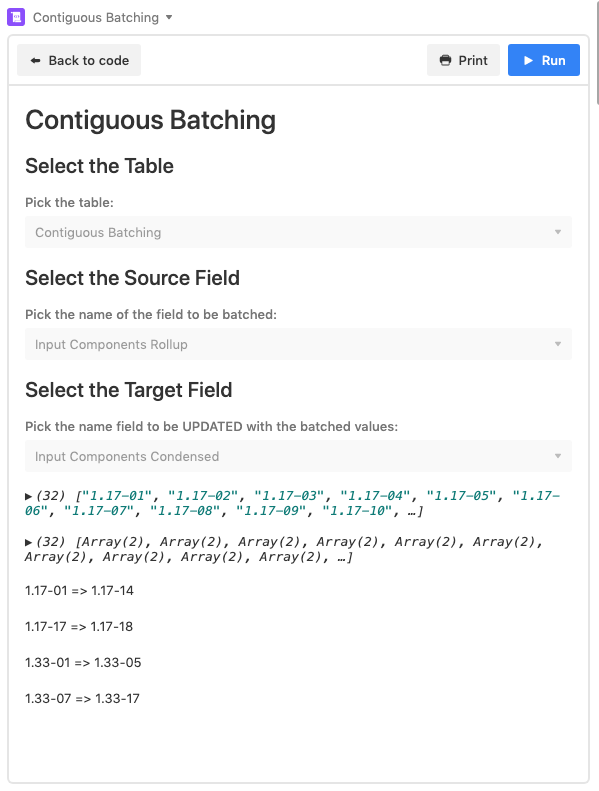Click the left arrow icon beside Back to code
This screenshot has height=791, width=599.
coord(35,61)
